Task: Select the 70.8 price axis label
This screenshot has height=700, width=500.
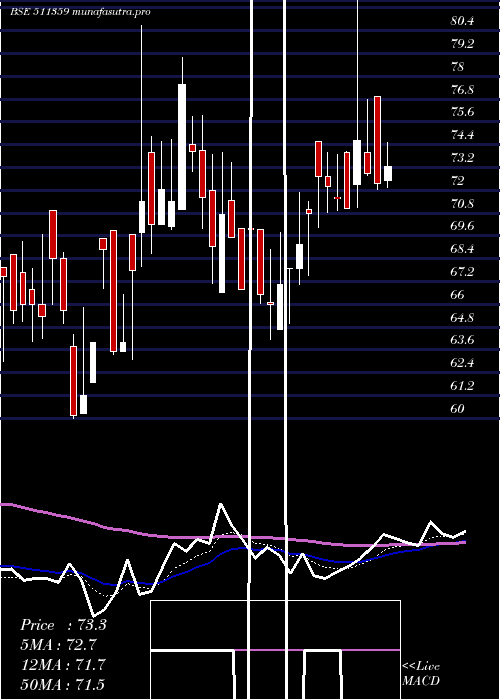Action: tap(462, 204)
